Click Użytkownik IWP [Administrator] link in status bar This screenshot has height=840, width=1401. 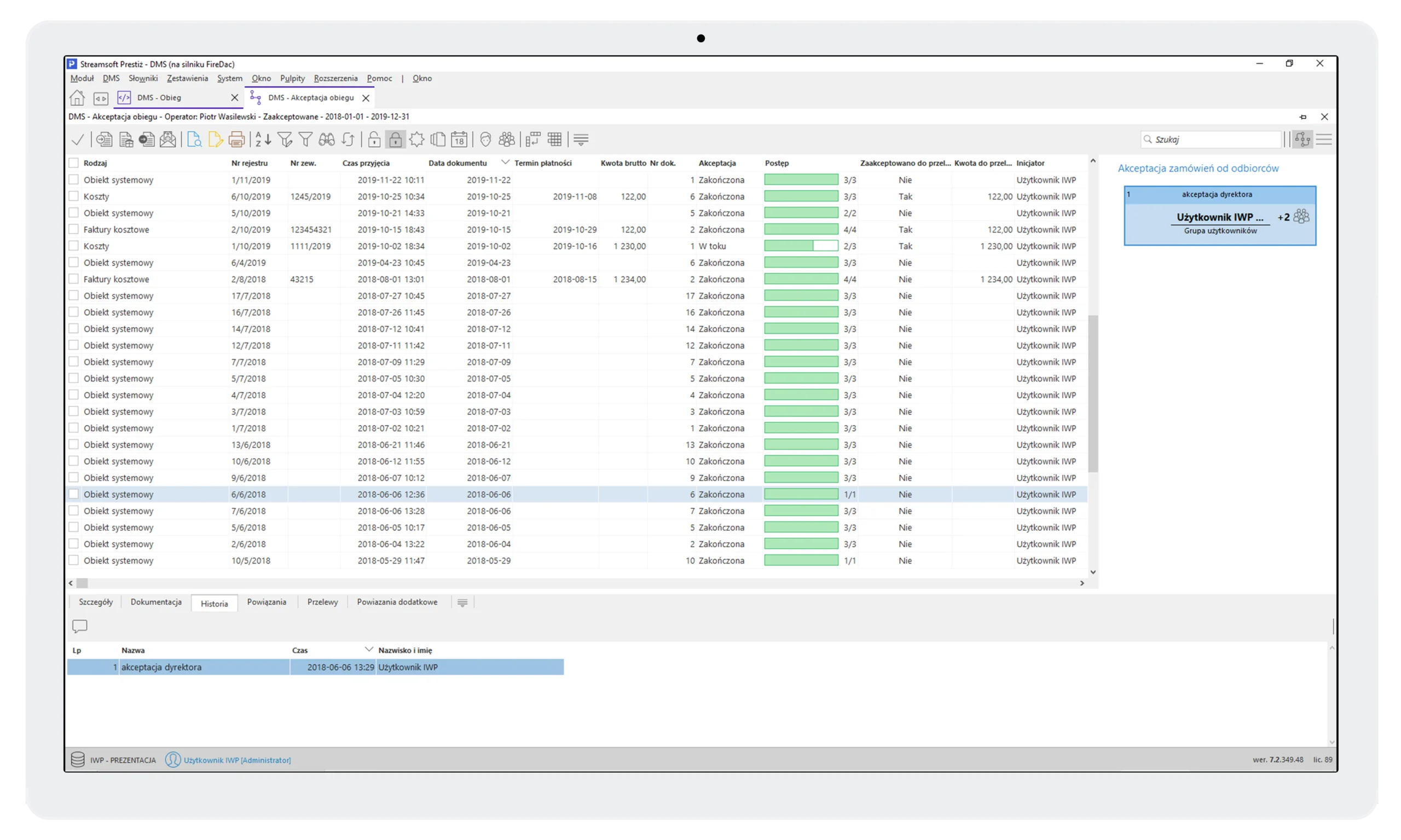(236, 760)
